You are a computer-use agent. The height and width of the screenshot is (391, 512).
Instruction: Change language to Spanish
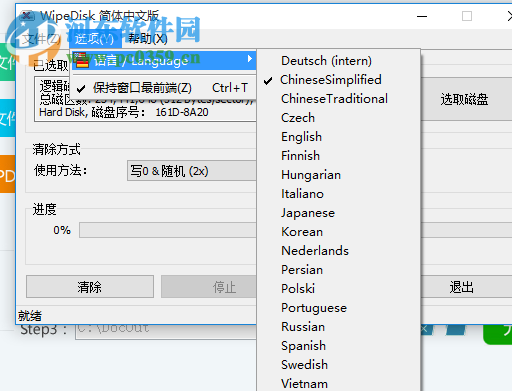338,346
